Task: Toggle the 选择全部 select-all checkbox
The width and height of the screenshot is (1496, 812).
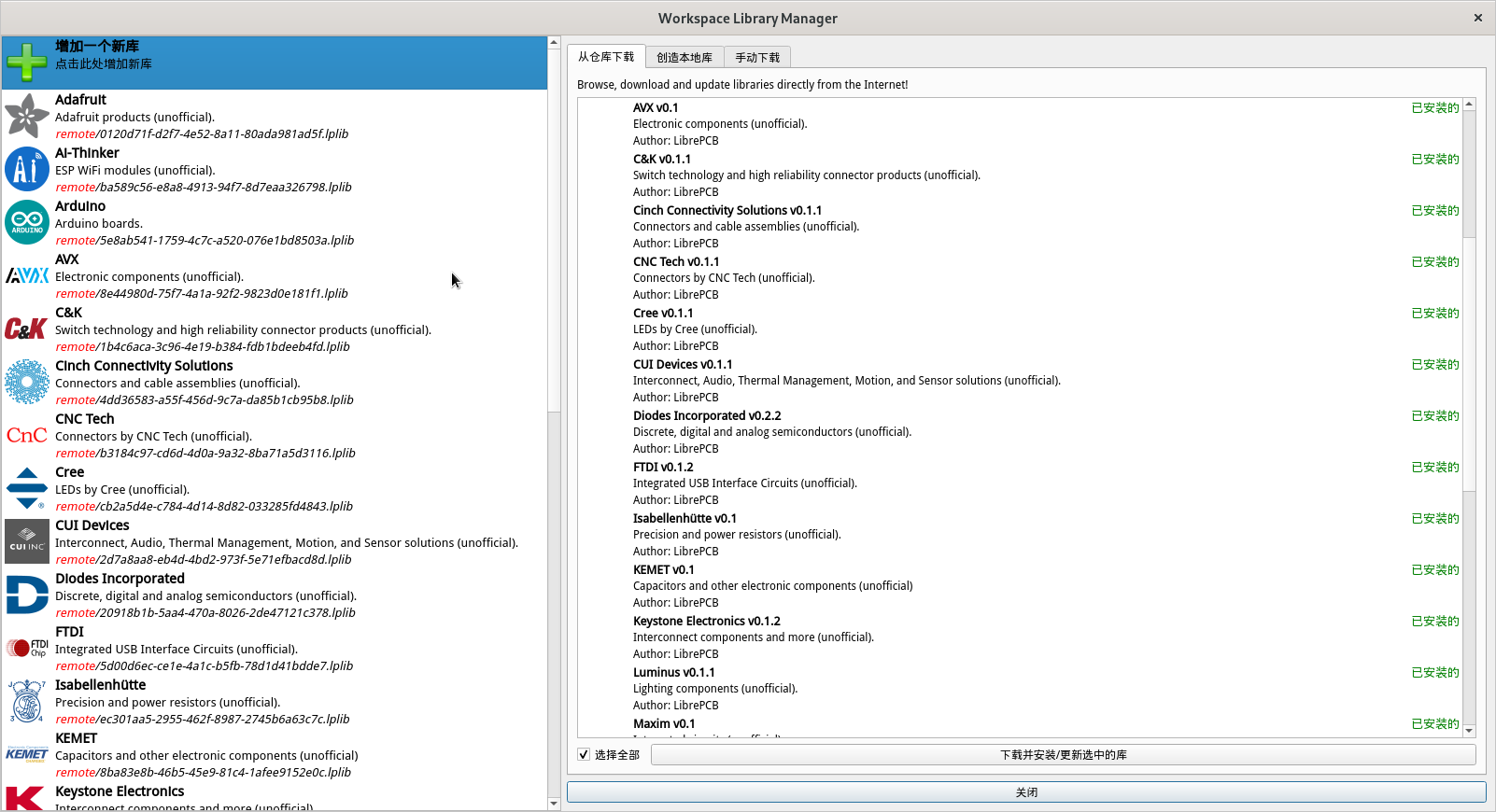Action: coord(584,754)
